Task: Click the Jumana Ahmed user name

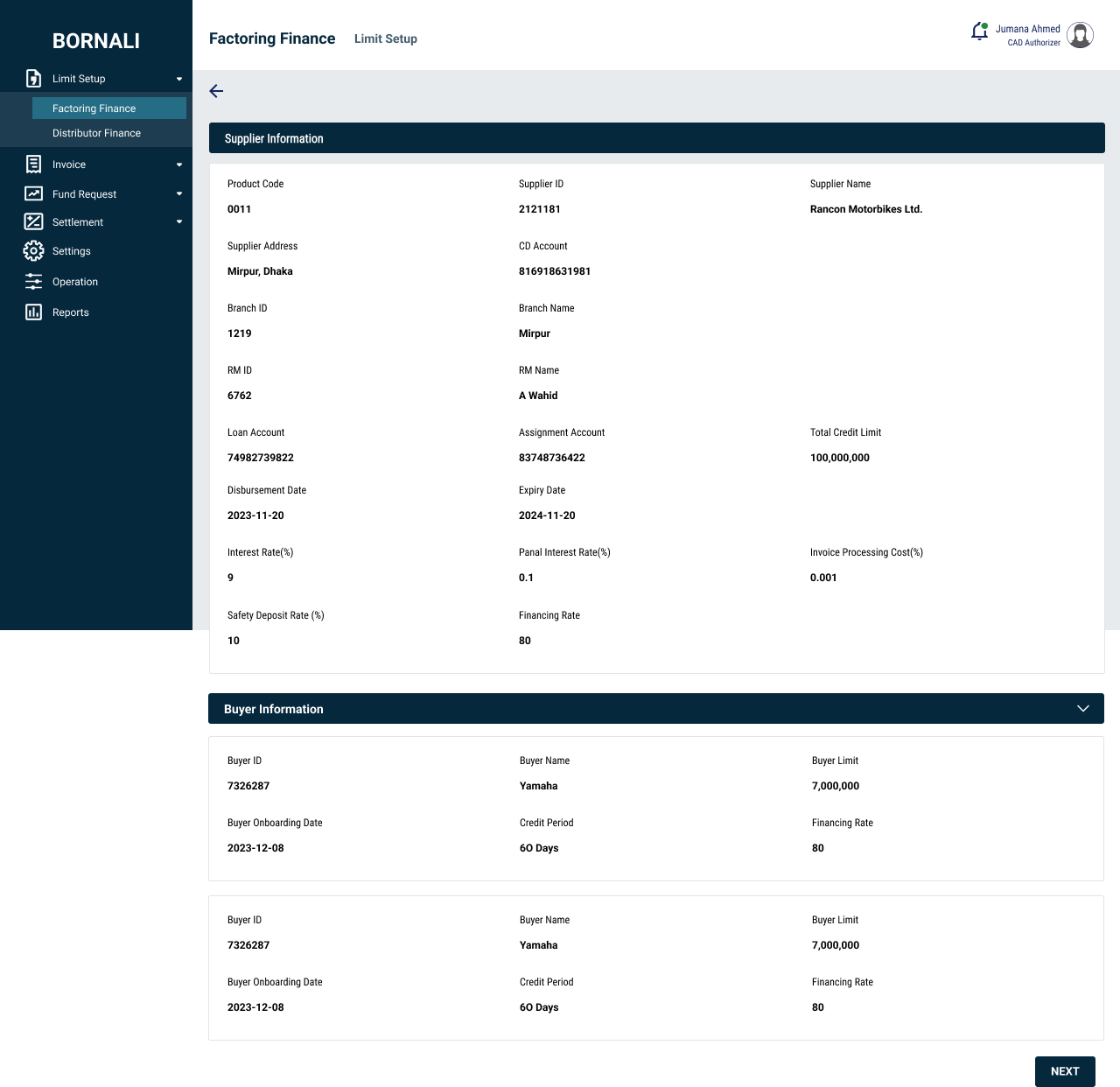Action: click(1027, 29)
